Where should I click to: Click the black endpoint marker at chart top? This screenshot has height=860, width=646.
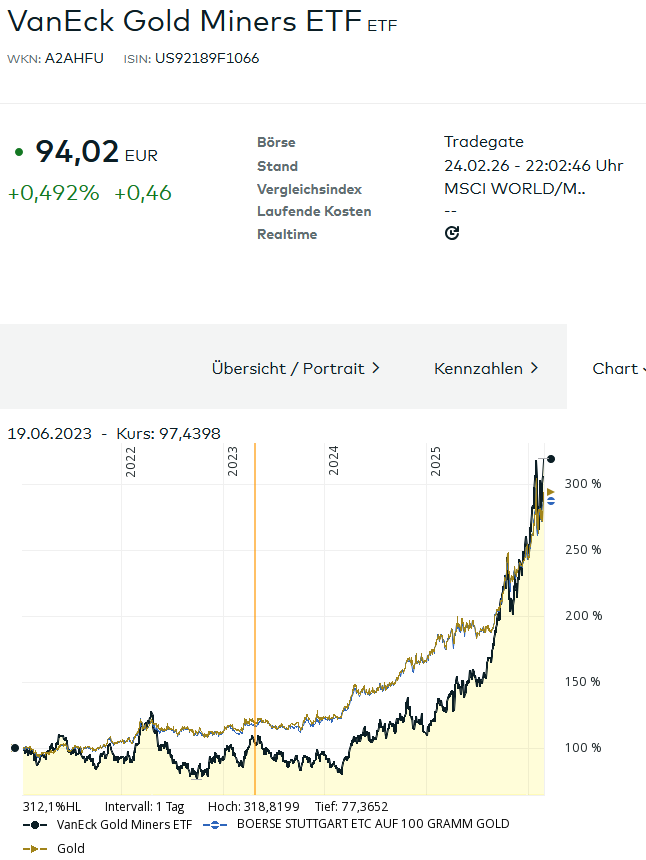point(551,459)
